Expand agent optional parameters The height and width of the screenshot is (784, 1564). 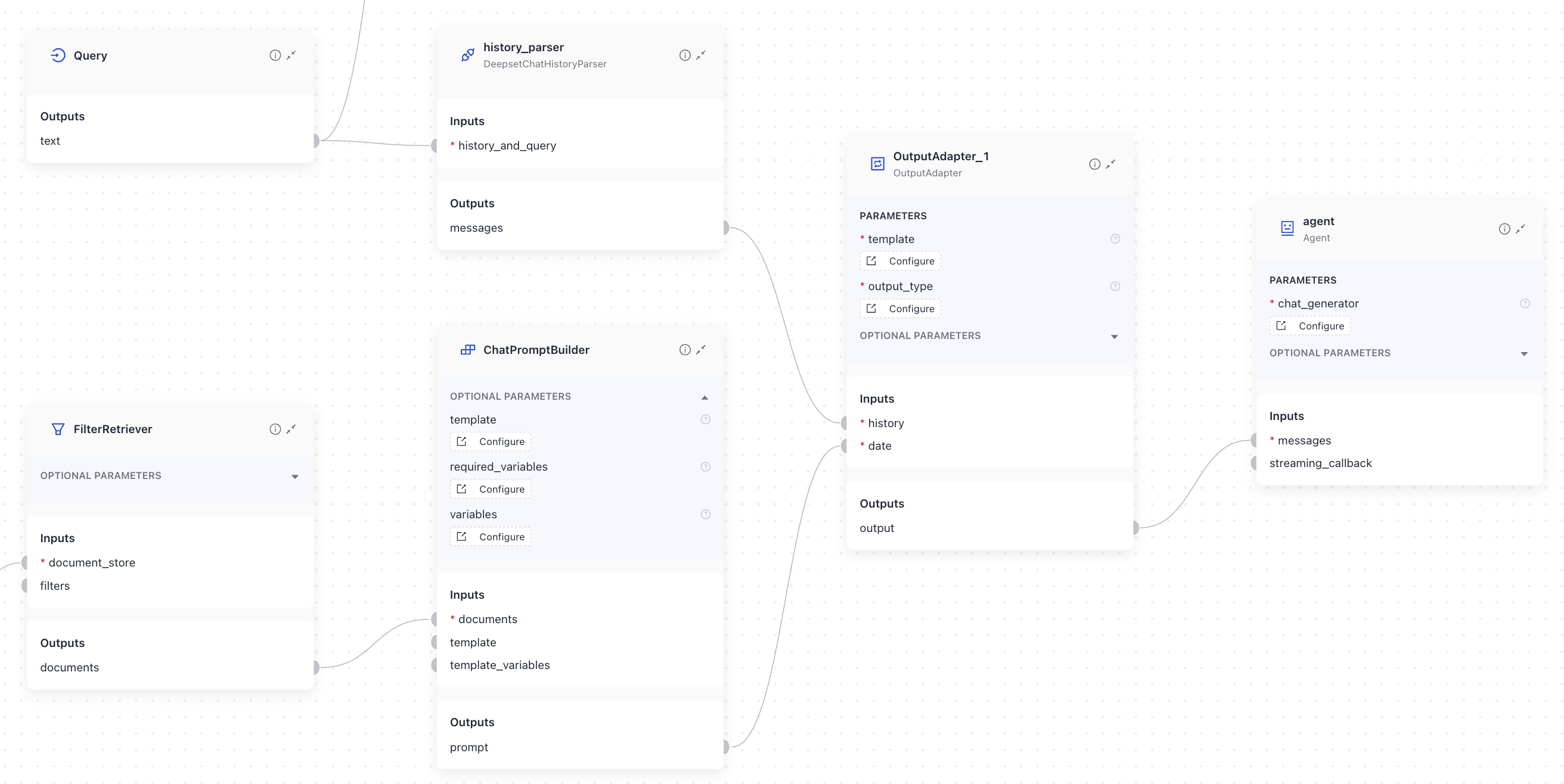1524,354
